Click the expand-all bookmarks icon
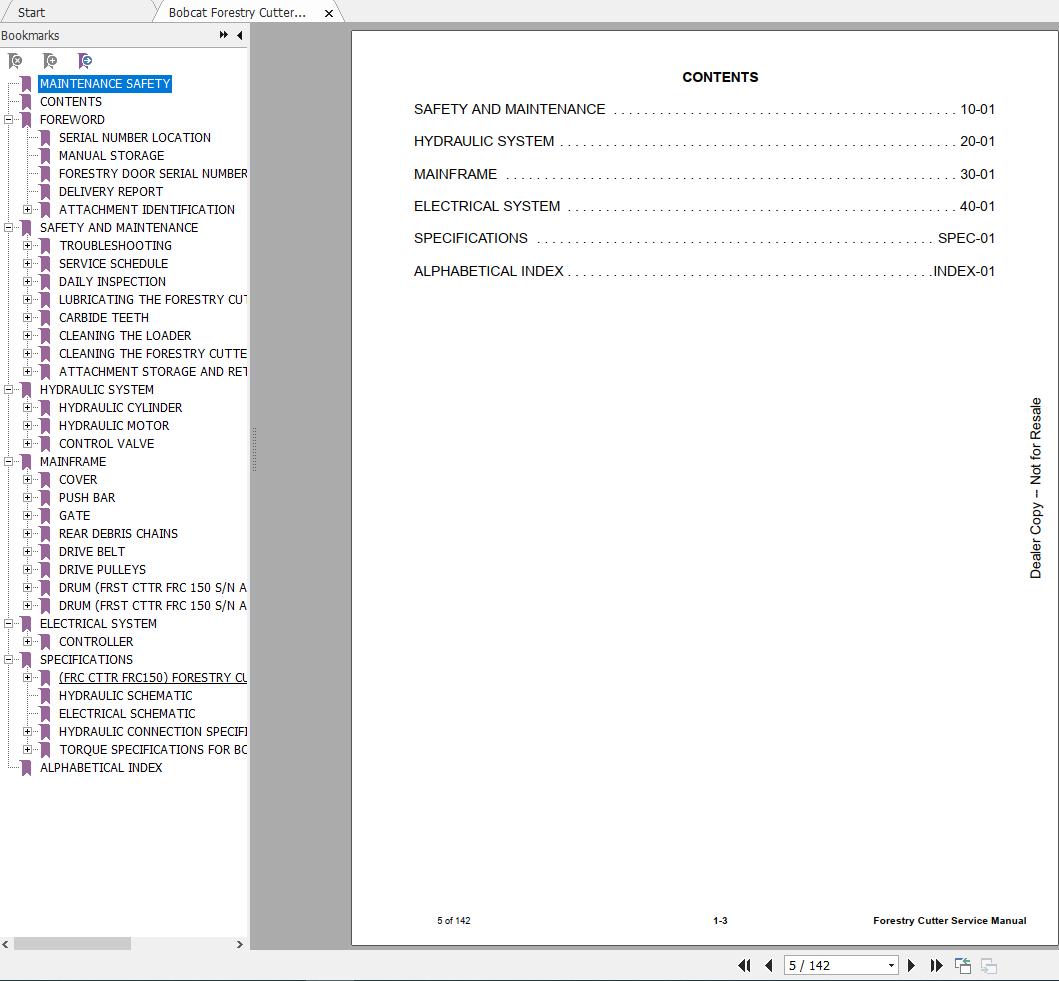 tap(50, 61)
